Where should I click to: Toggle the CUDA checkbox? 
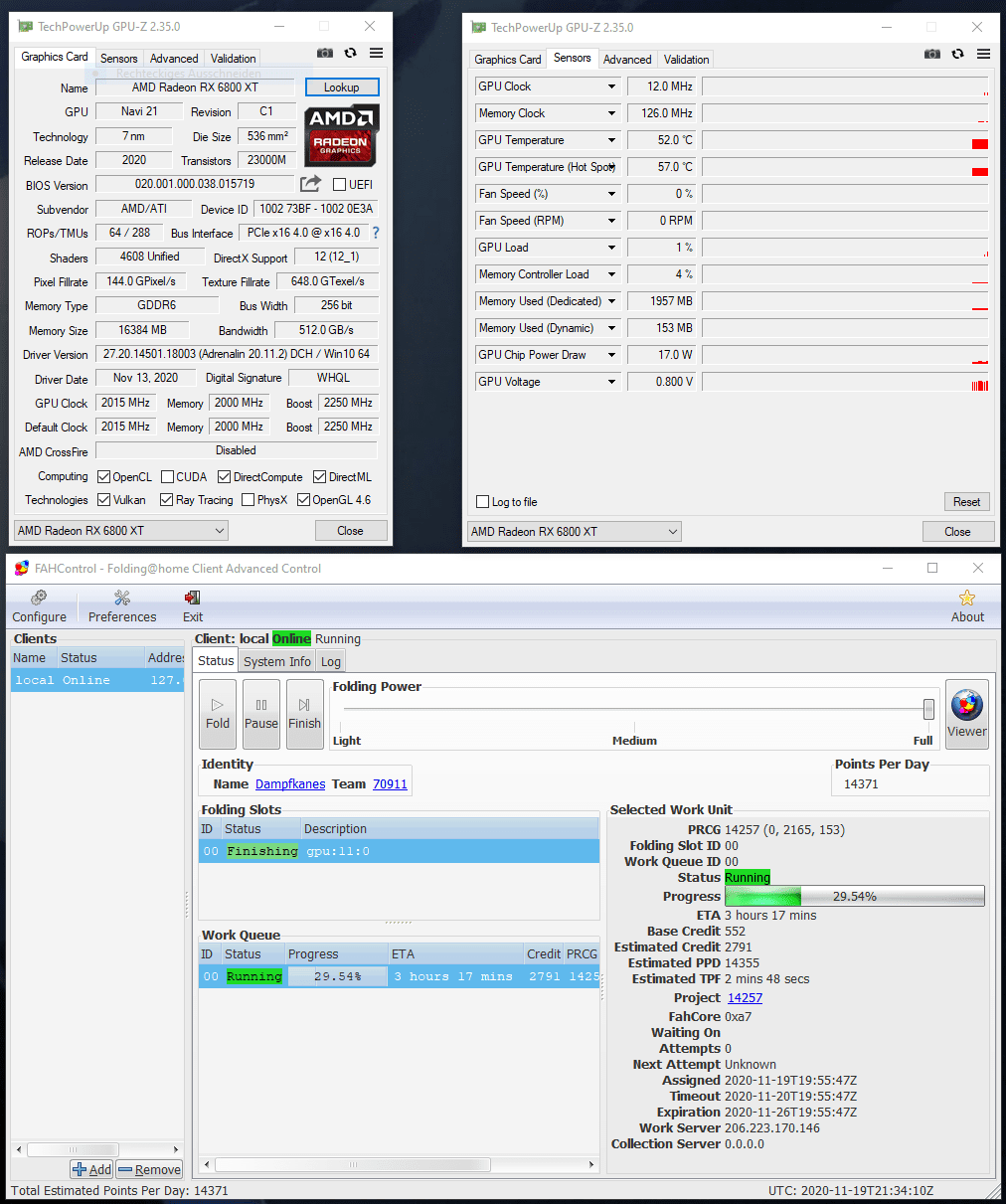(167, 477)
